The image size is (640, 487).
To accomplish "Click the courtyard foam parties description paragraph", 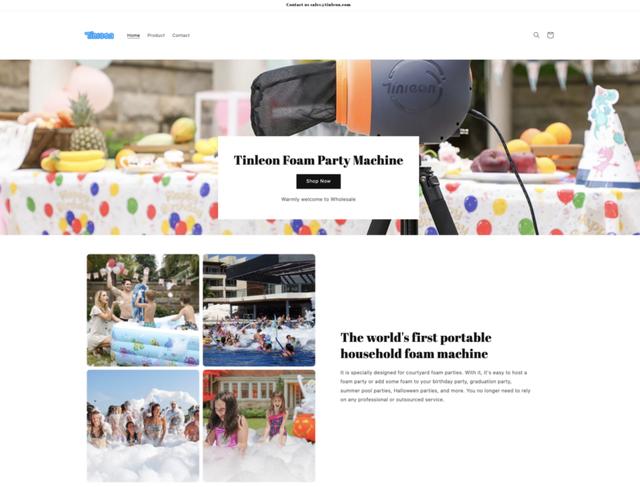I will 435,386.
